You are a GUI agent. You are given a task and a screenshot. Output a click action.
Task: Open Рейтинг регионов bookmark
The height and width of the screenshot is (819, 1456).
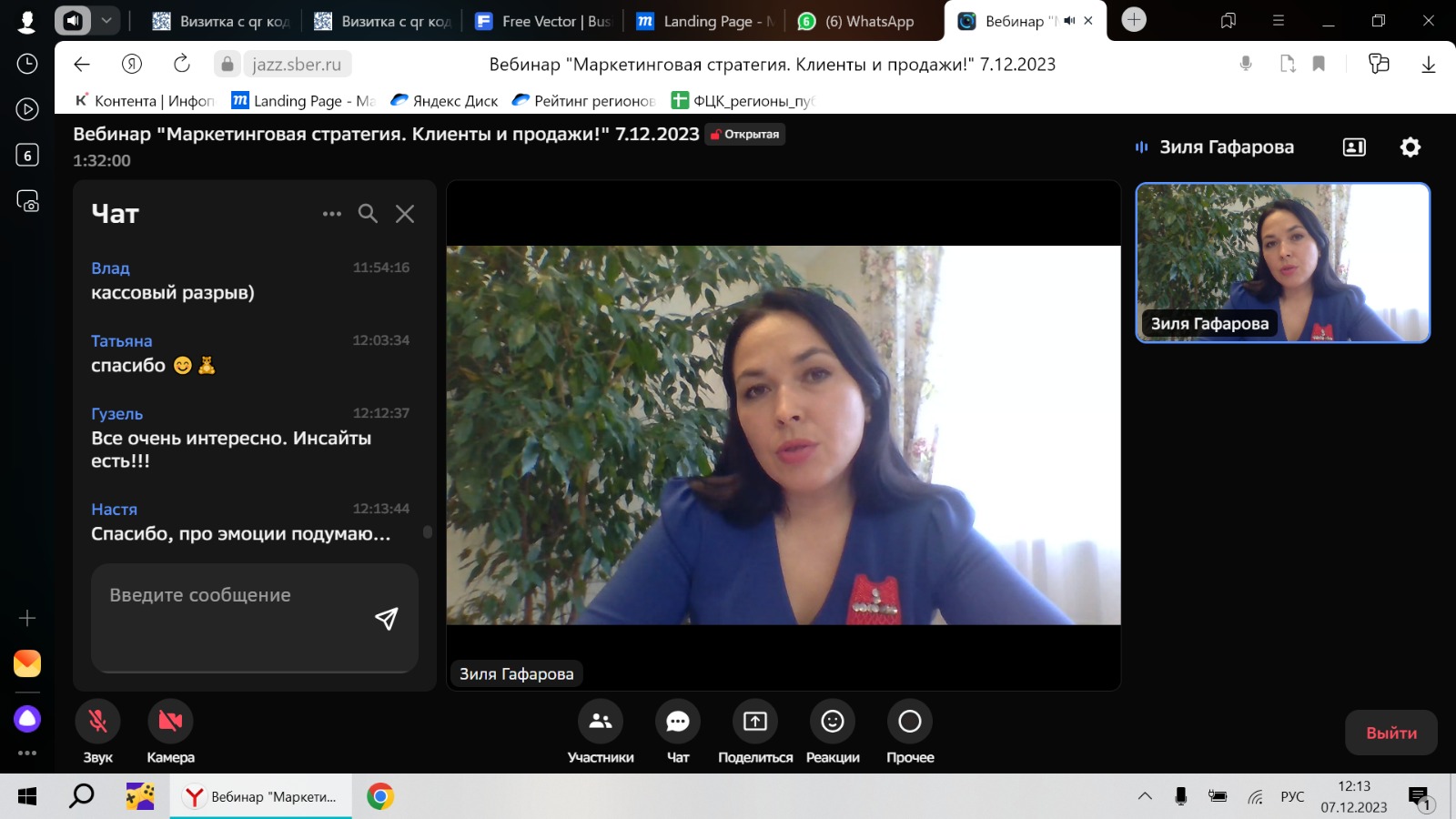point(583,100)
